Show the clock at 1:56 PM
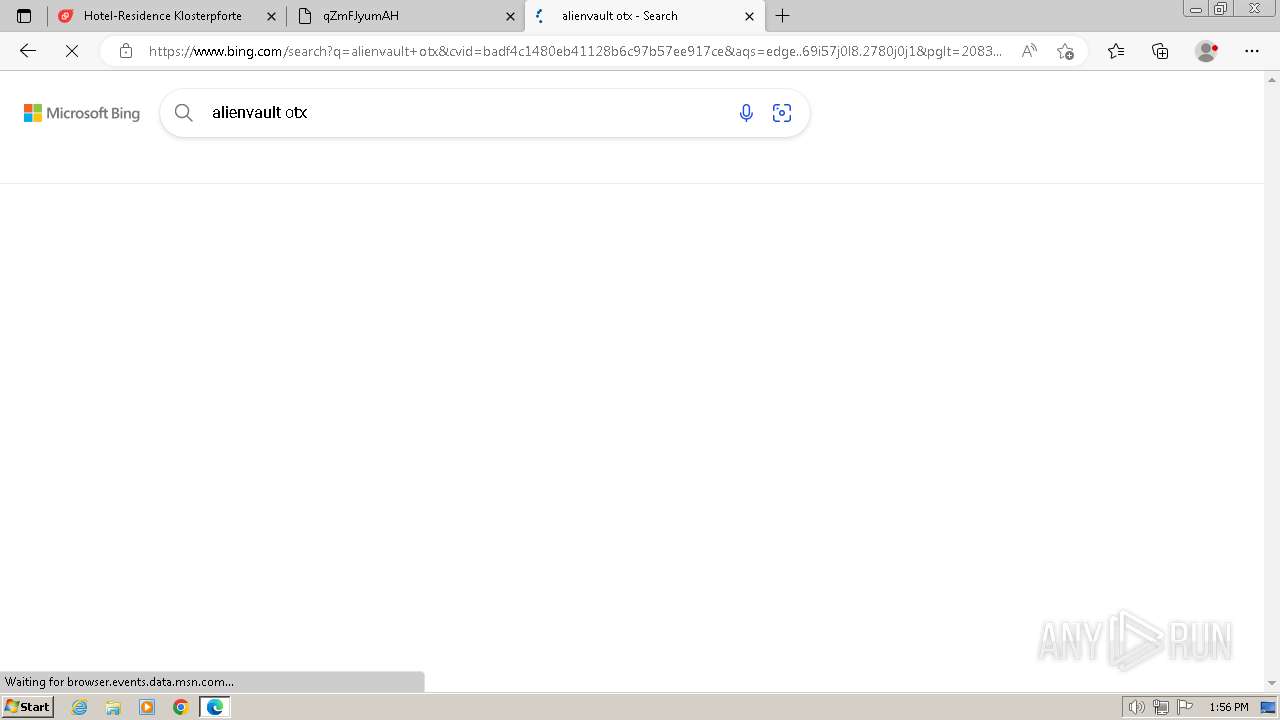The width and height of the screenshot is (1280, 720). 1229,707
